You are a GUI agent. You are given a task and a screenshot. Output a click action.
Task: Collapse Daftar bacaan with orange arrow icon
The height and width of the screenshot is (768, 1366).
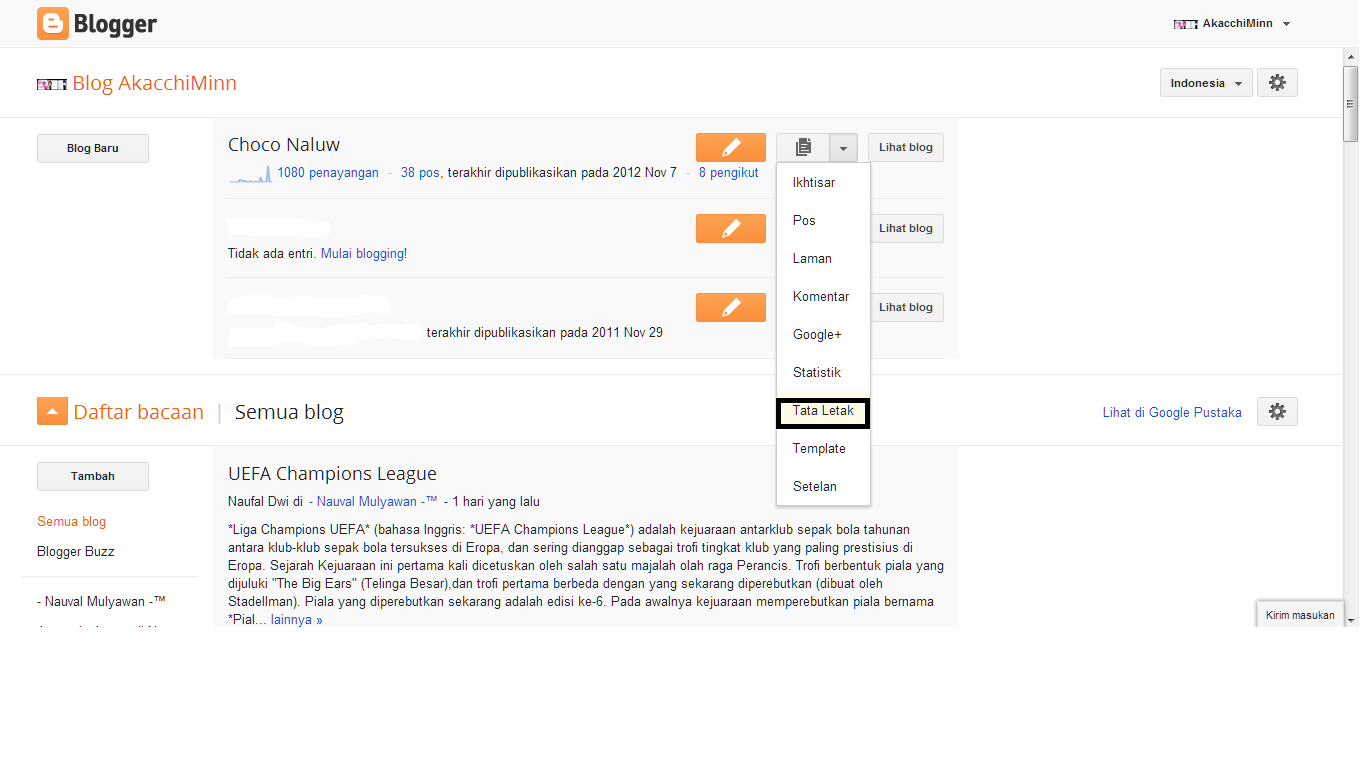[x=52, y=411]
